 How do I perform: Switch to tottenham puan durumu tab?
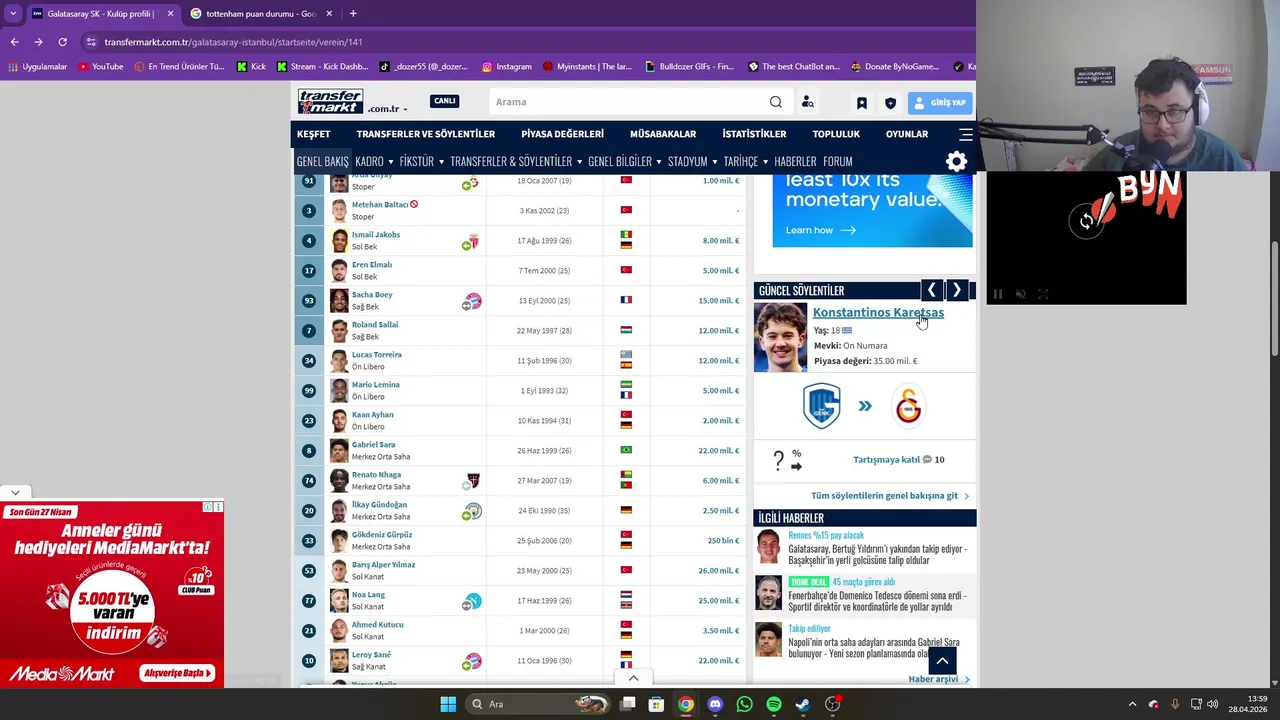pos(260,13)
